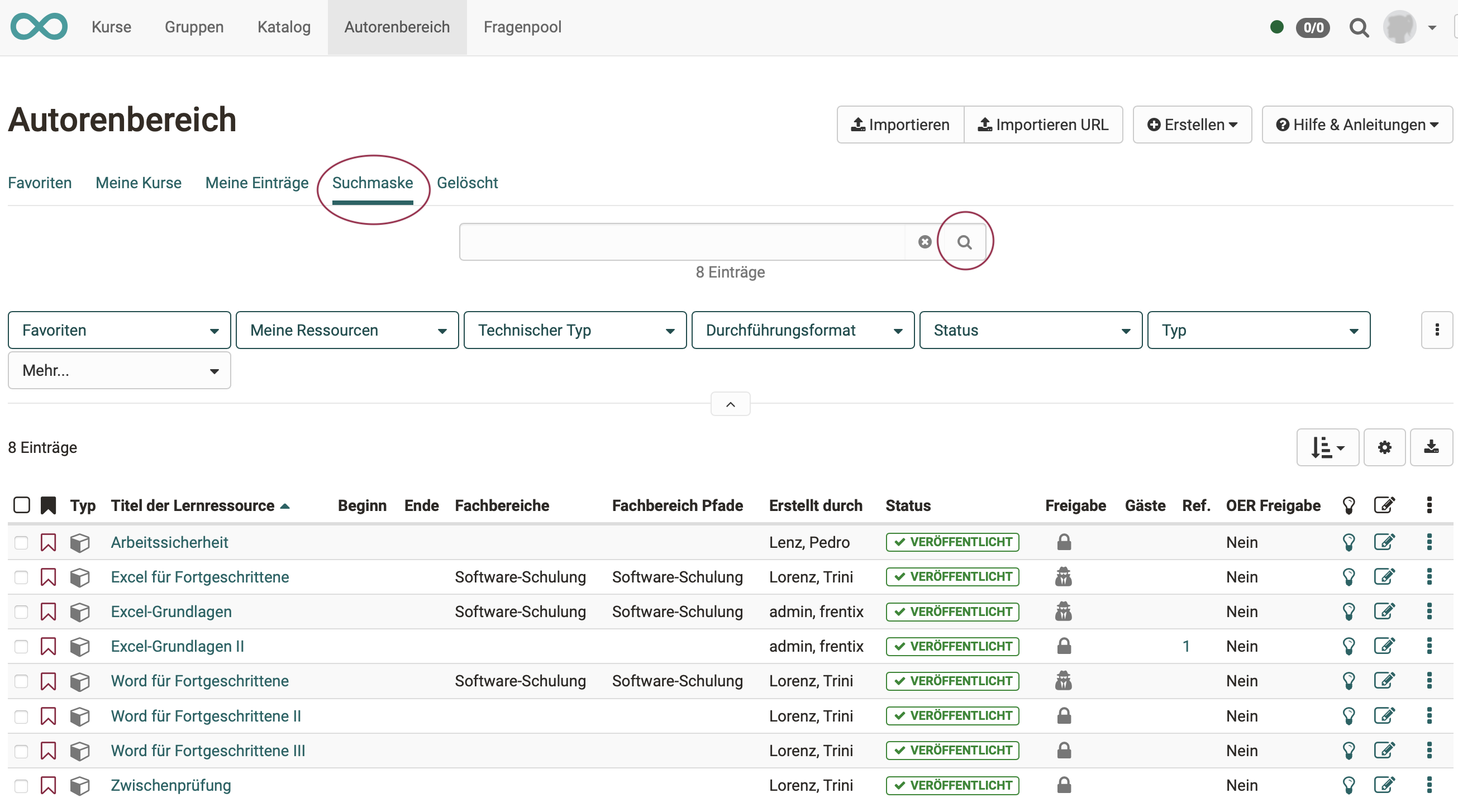Click the OpenOlat infinity logo
This screenshot has width=1458, height=812.
[39, 27]
